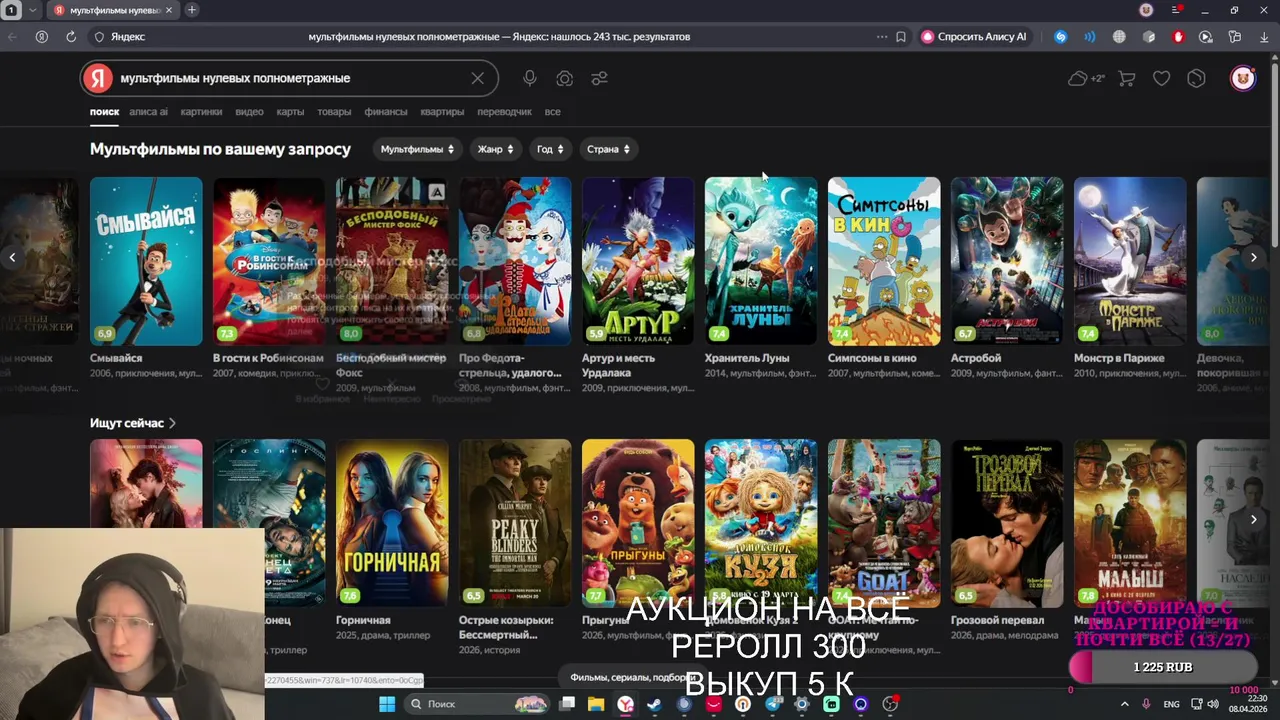Click the red Yandex Я logo
Viewport: 1280px width, 720px height.
tap(97, 78)
